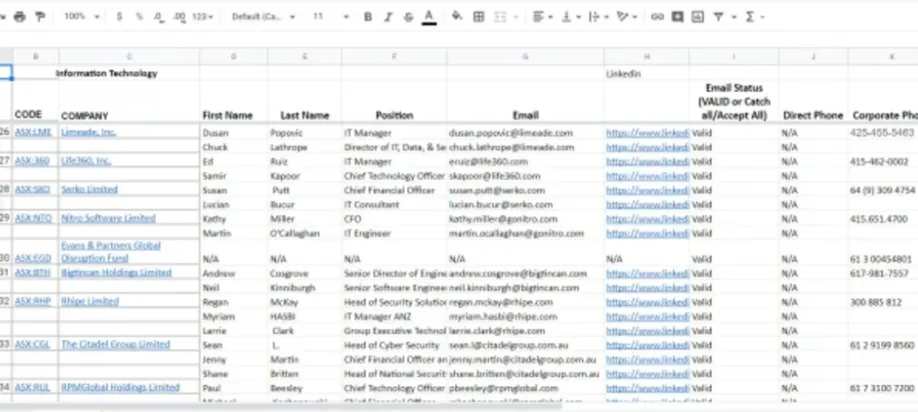Open the text color picker
This screenshot has width=918, height=412.
pyautogui.click(x=429, y=17)
